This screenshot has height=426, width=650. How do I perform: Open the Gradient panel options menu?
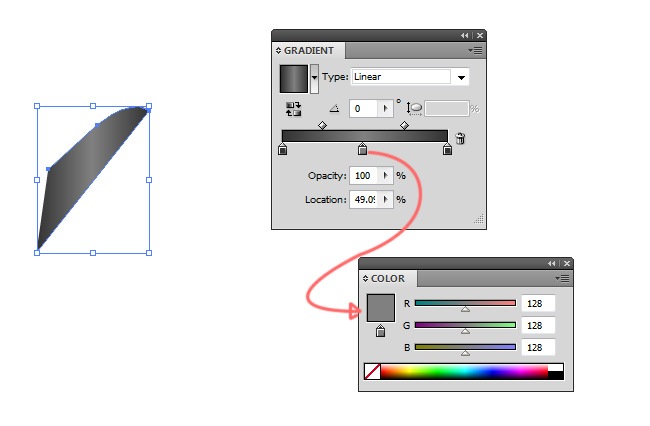[x=475, y=51]
